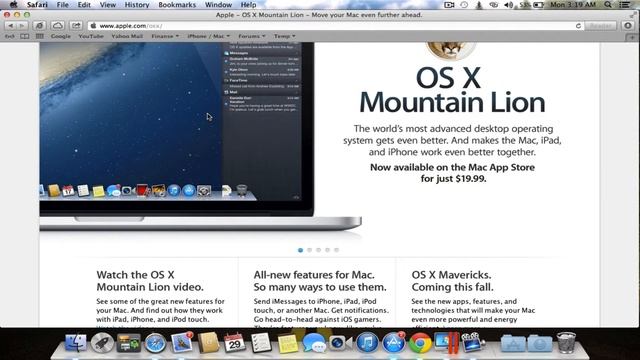Open the iCloud Tabs button
The height and width of the screenshot is (360, 640).
click(x=58, y=26)
